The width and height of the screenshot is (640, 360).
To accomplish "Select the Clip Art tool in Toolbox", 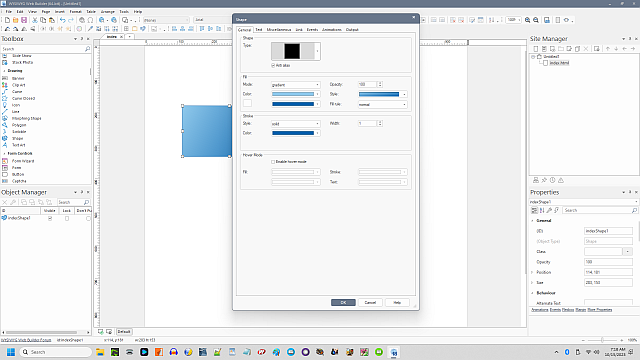I will coord(18,85).
